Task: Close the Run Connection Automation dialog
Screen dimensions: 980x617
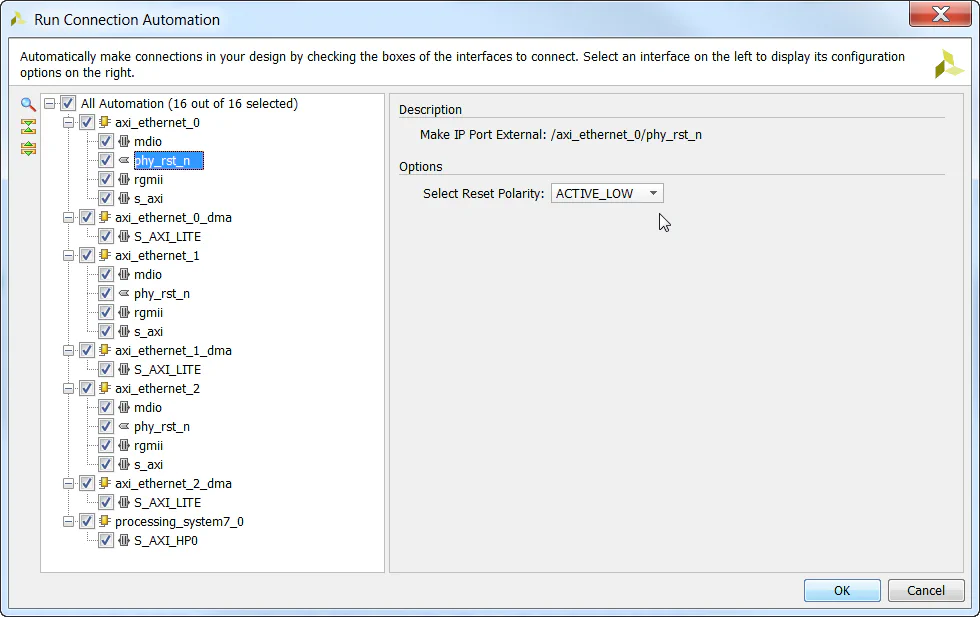Action: pyautogui.click(x=941, y=14)
